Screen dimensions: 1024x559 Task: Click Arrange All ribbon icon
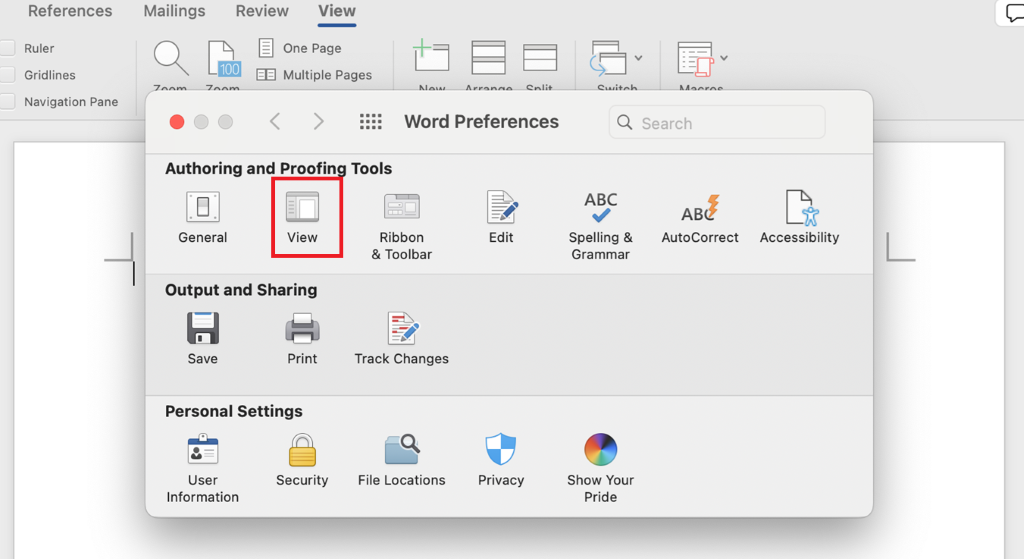click(488, 57)
